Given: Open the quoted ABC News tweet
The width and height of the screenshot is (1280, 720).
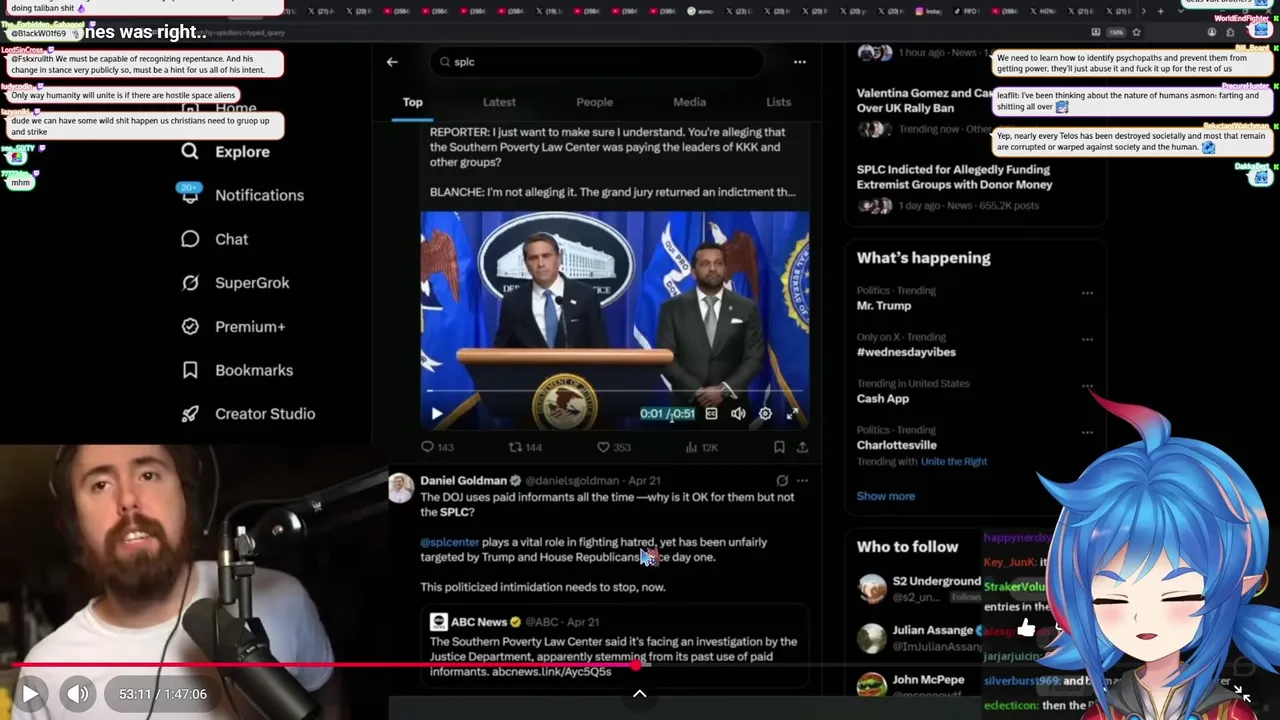Looking at the screenshot, I should click(x=616, y=646).
